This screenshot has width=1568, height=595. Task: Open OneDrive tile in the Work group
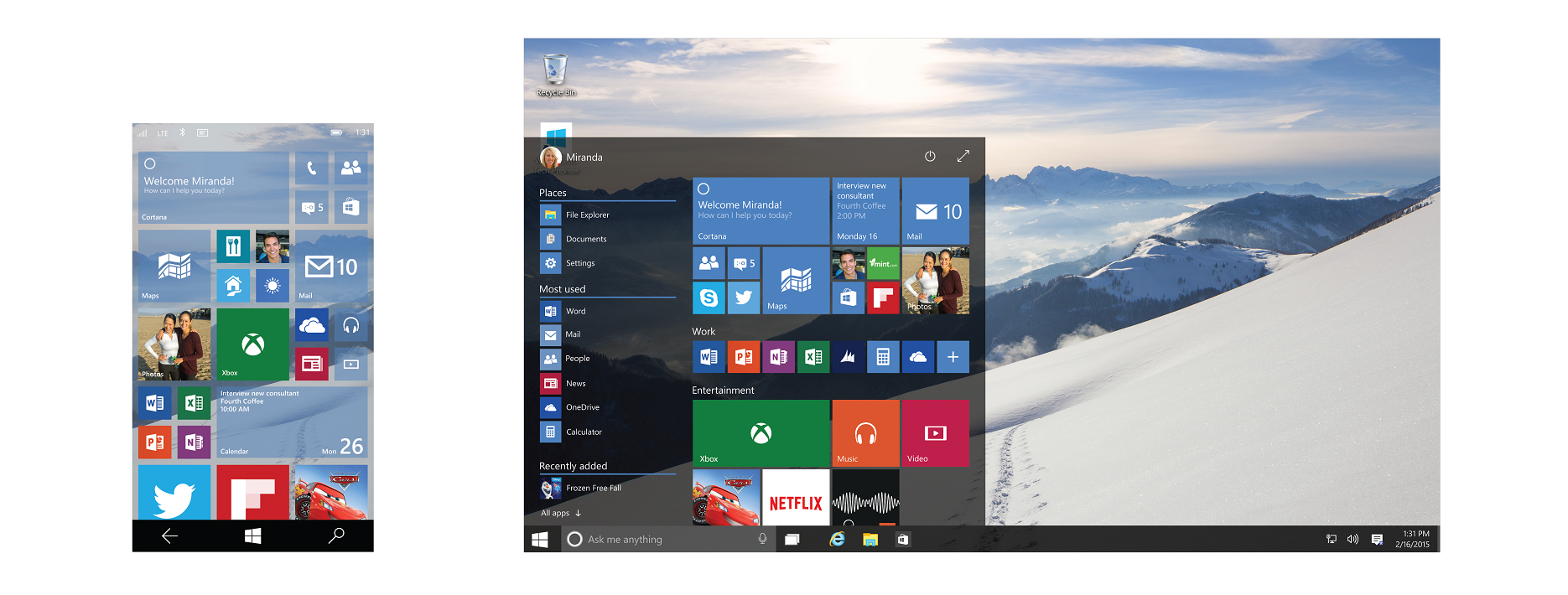pyautogui.click(x=918, y=357)
